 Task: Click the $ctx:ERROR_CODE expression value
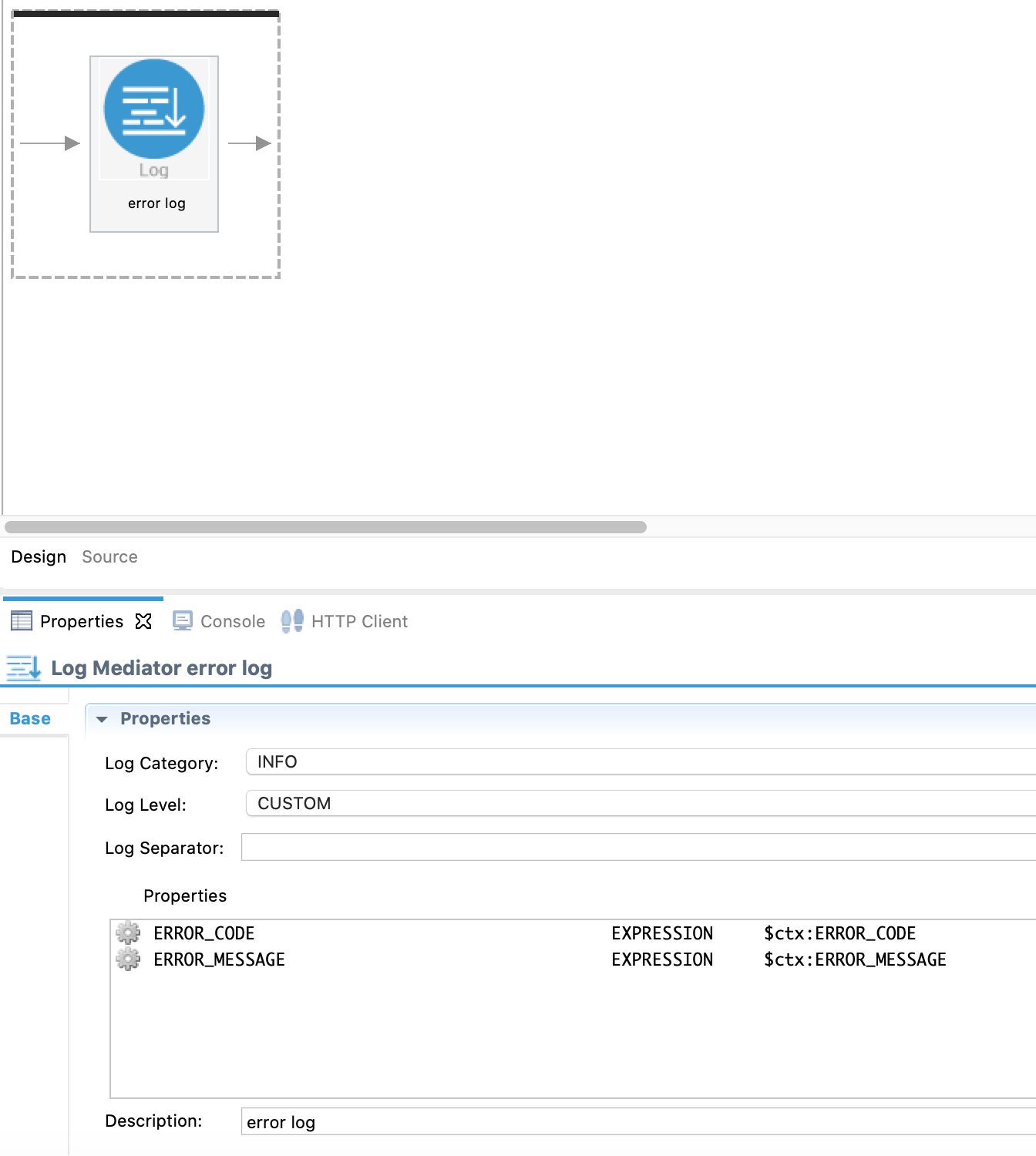pyautogui.click(x=840, y=933)
